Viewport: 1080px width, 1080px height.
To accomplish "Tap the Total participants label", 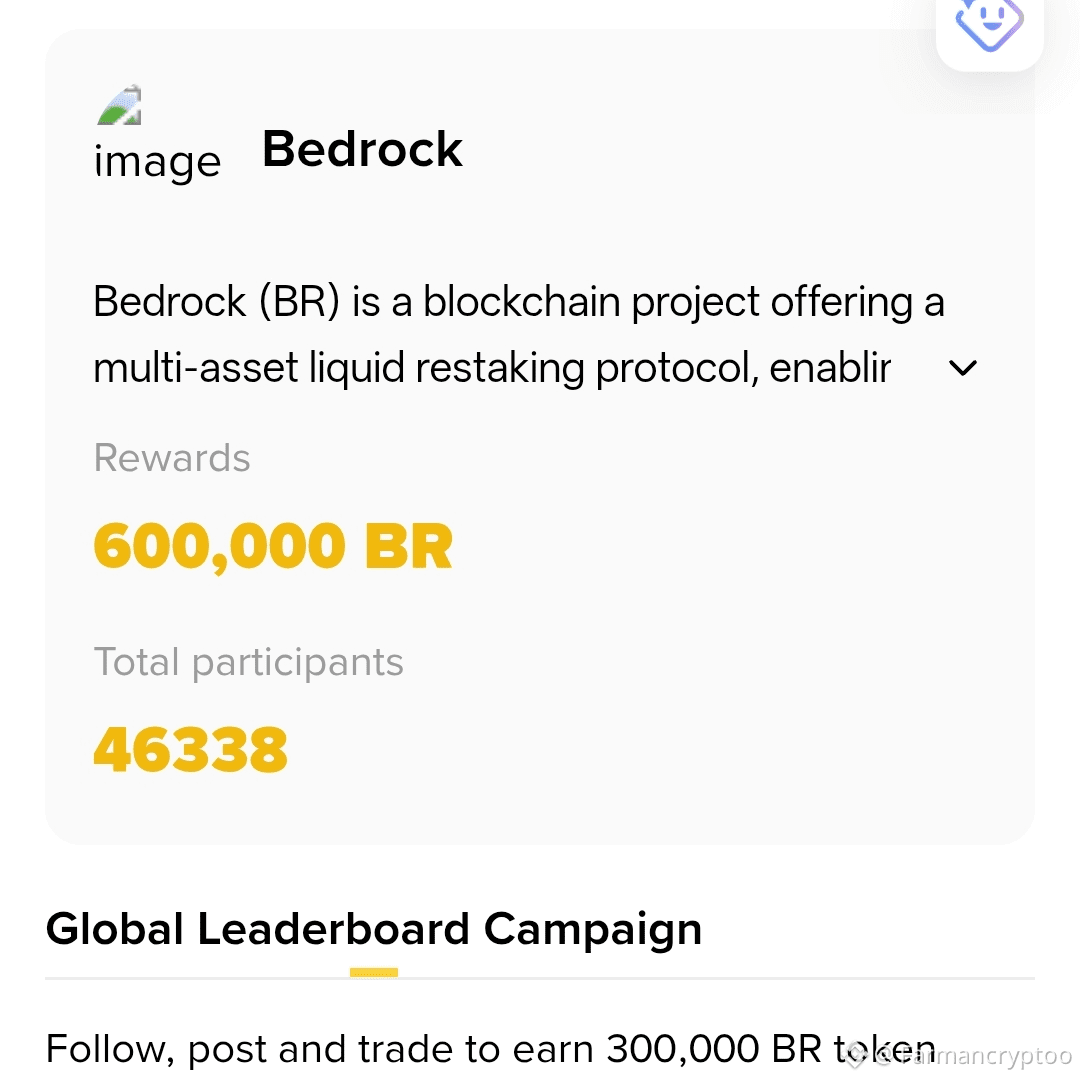I will click(249, 662).
